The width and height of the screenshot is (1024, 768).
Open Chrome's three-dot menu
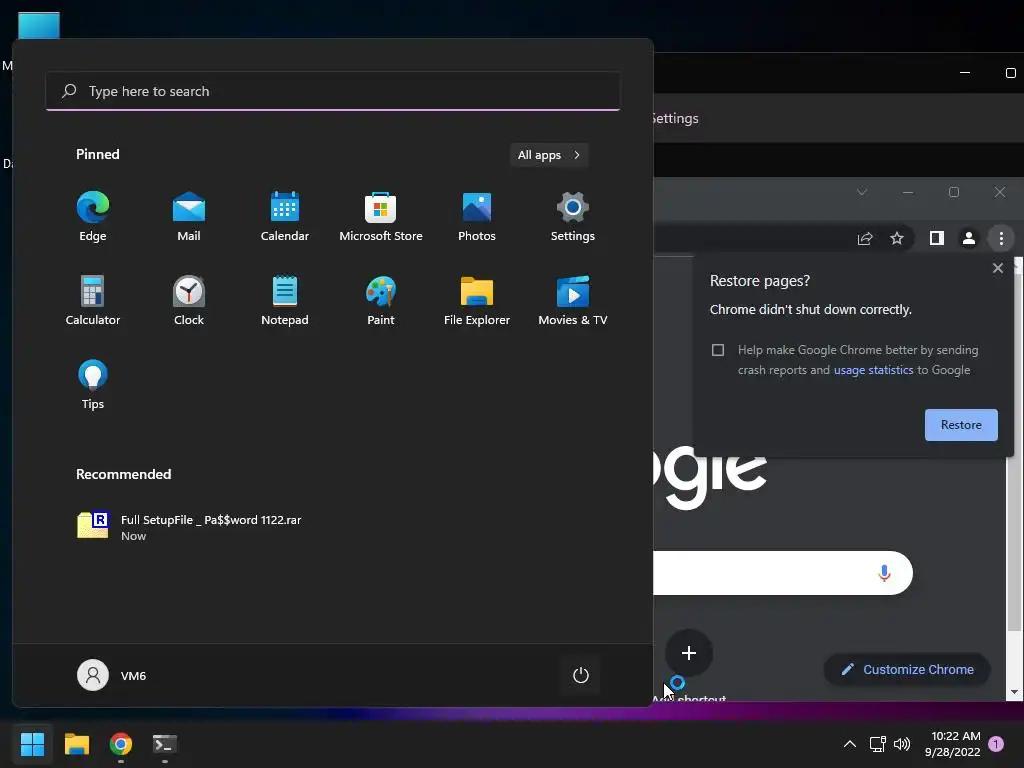[x=1001, y=238]
